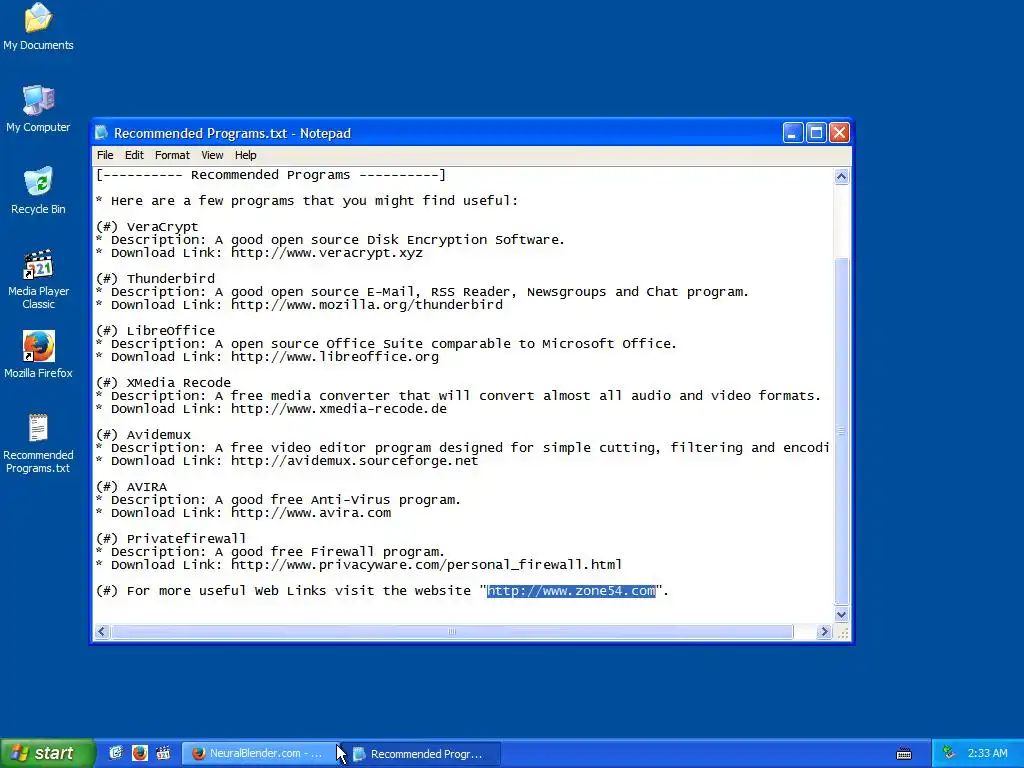This screenshot has width=1024, height=768.
Task: Open the Format menu in Notepad
Action: coord(172,155)
